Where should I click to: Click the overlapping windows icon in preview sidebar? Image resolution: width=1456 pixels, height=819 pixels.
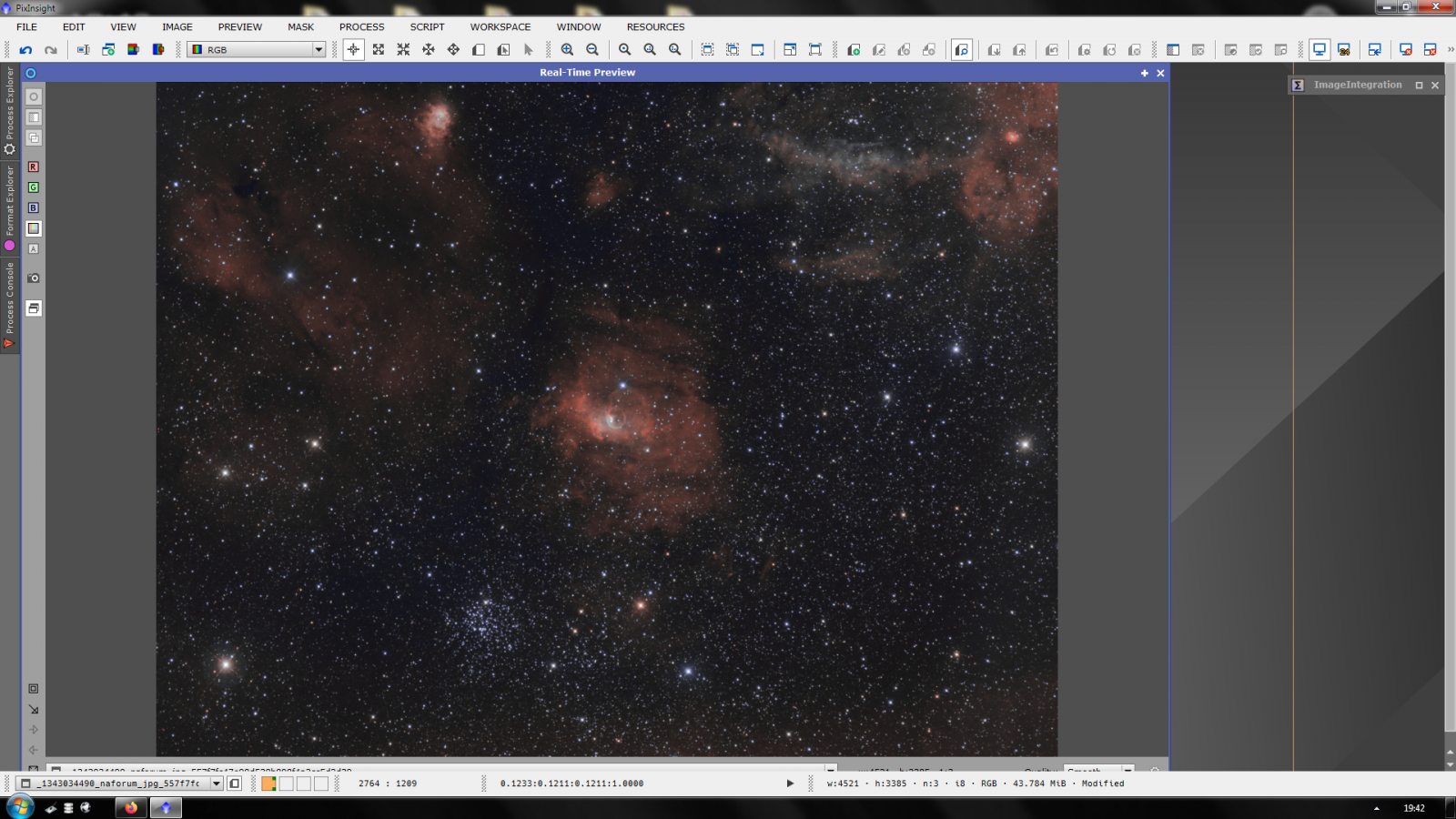pyautogui.click(x=34, y=138)
